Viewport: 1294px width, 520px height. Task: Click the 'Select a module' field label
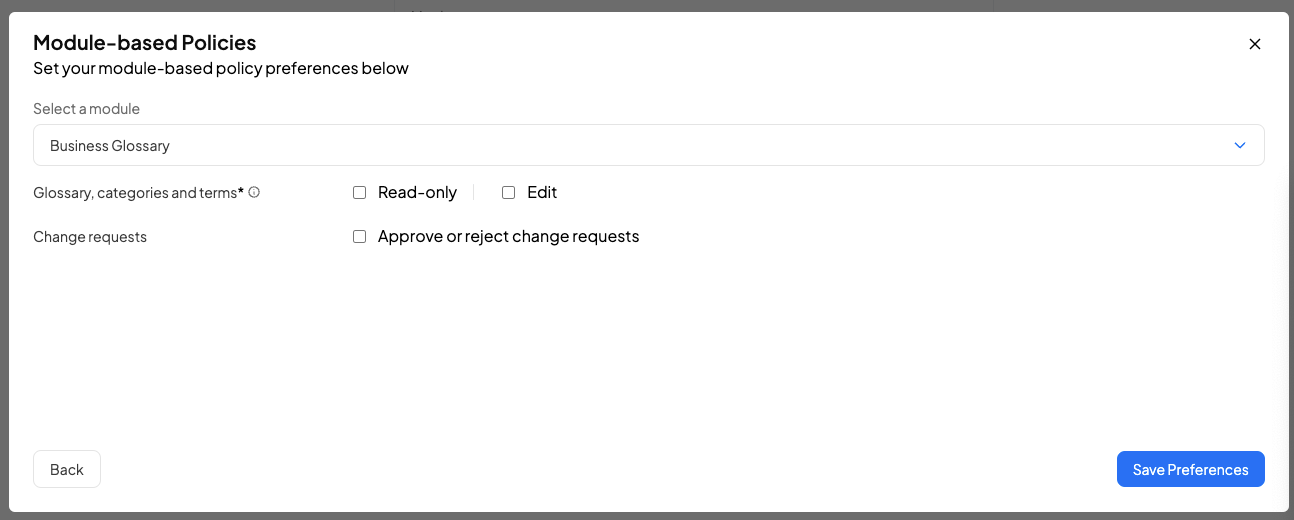[86, 108]
